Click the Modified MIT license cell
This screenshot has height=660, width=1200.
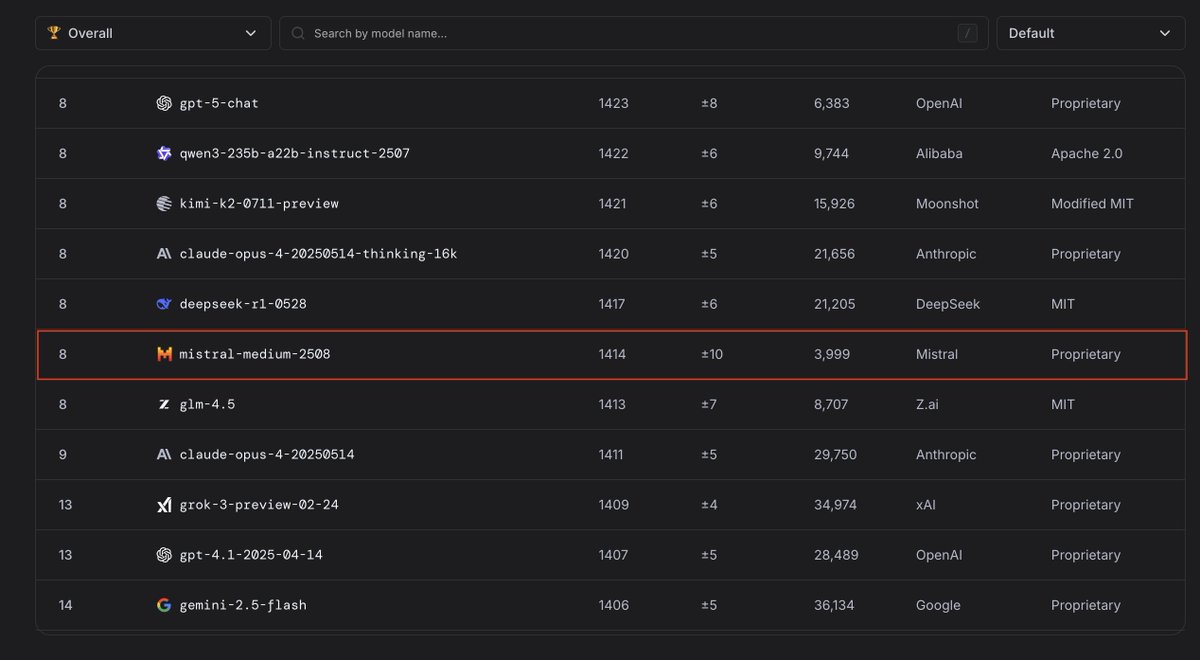point(1092,203)
